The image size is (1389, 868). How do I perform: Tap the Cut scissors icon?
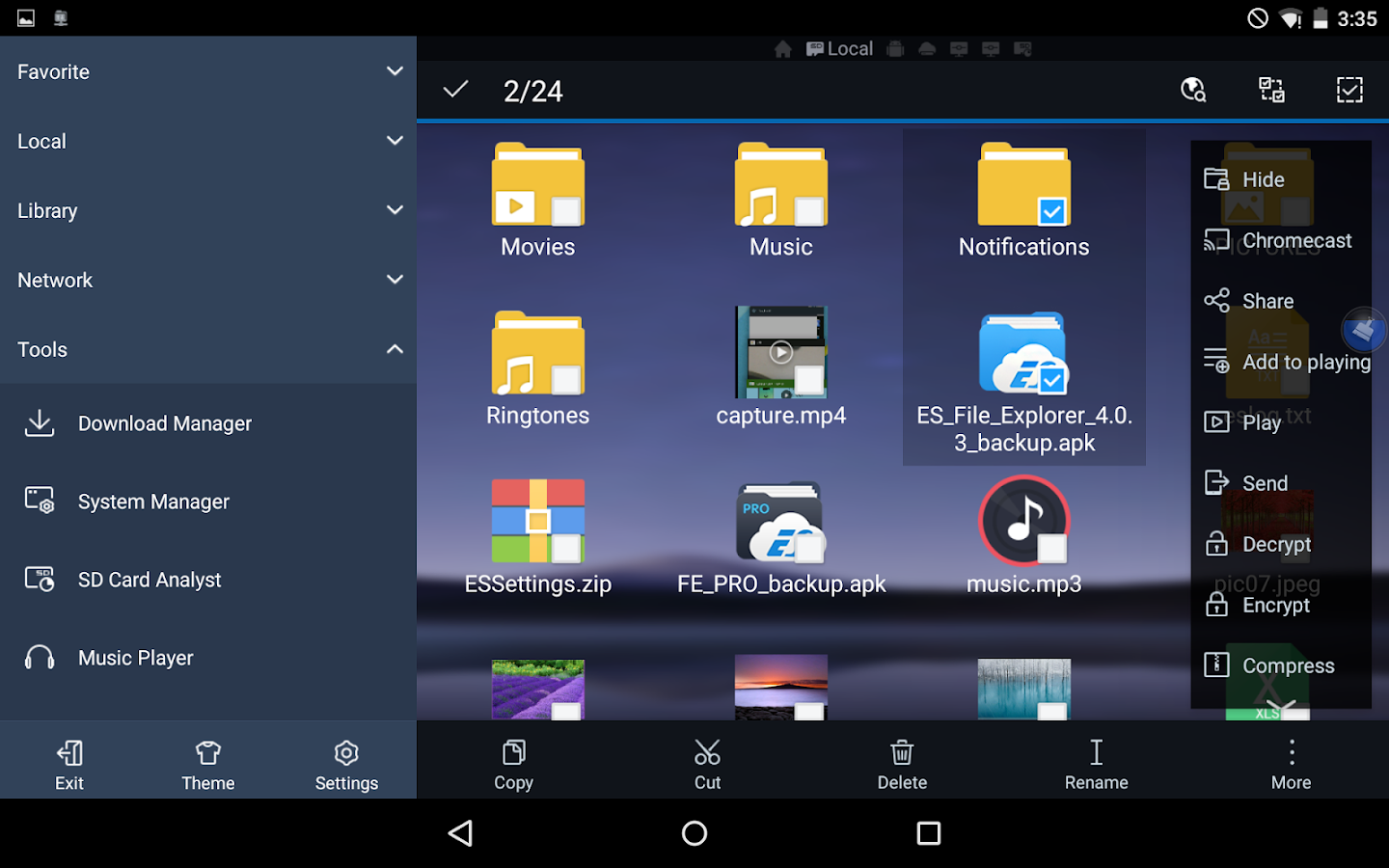pos(707,753)
